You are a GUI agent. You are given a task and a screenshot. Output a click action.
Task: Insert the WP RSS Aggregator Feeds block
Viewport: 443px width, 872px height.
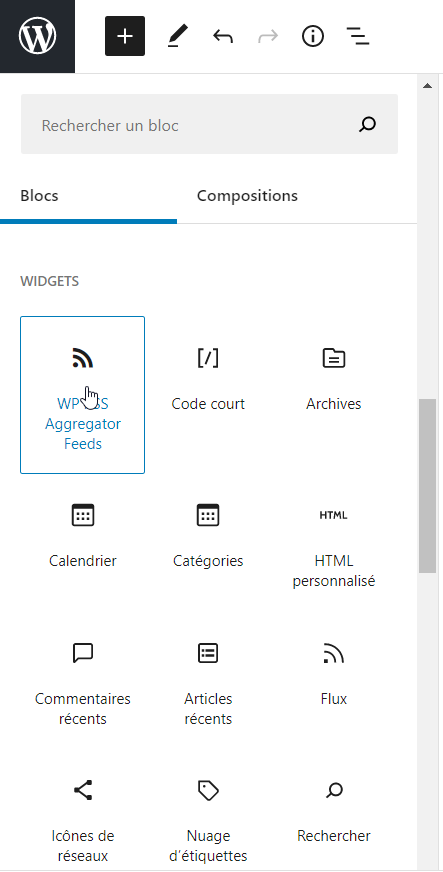(83, 395)
